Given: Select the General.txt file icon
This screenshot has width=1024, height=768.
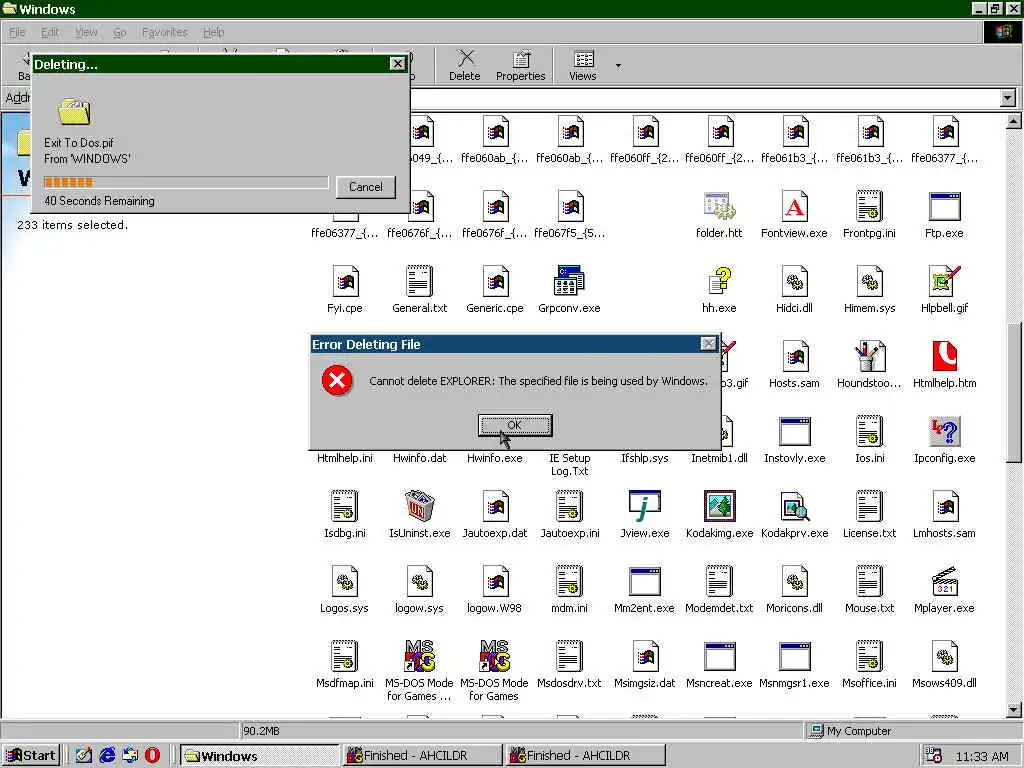Looking at the screenshot, I should pos(419,281).
